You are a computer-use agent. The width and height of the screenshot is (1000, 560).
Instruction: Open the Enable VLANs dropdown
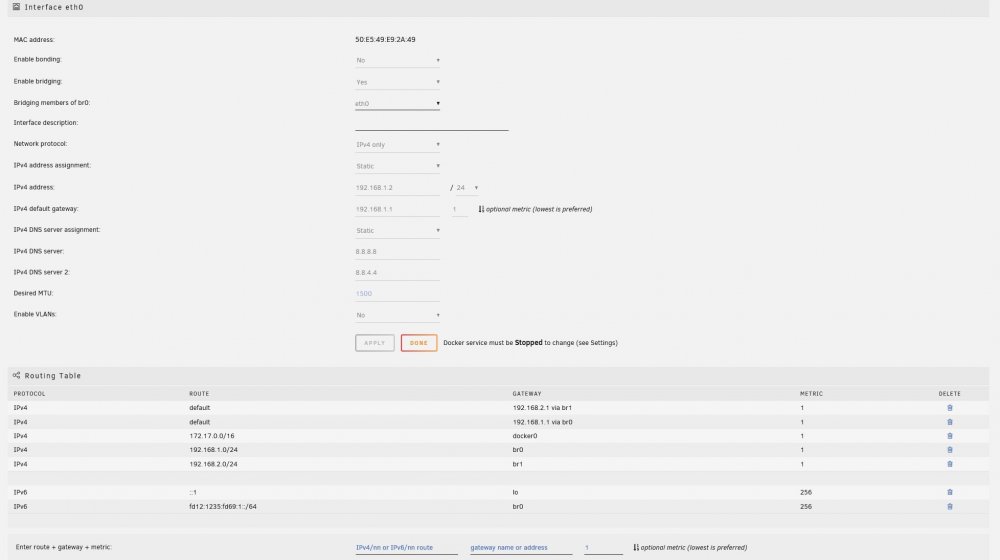397,315
